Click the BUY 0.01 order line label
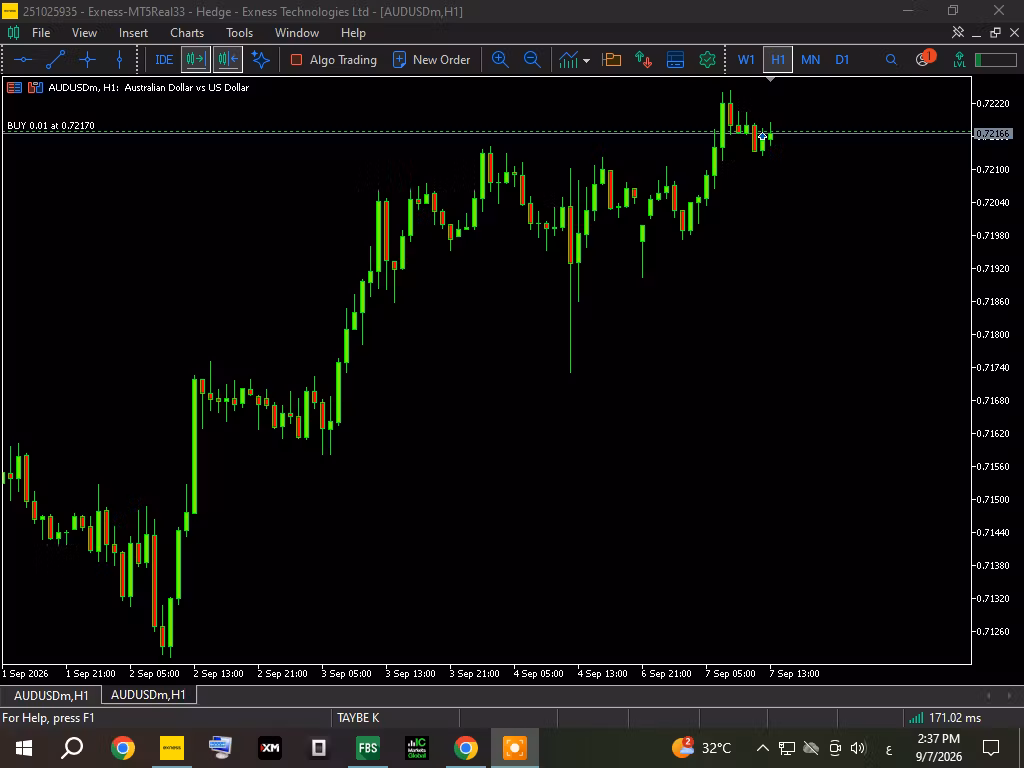 (51, 125)
